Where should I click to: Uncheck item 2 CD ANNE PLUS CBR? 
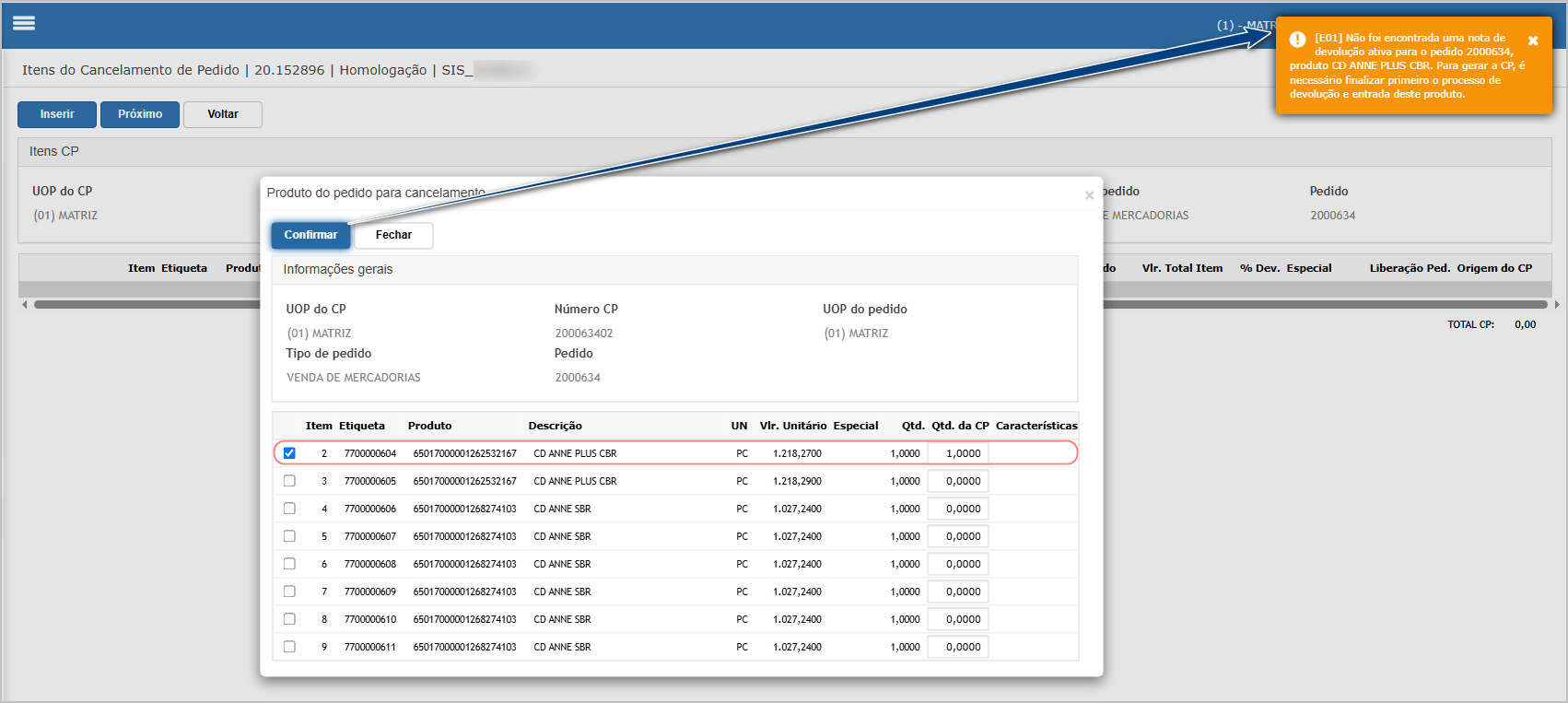[x=289, y=453]
